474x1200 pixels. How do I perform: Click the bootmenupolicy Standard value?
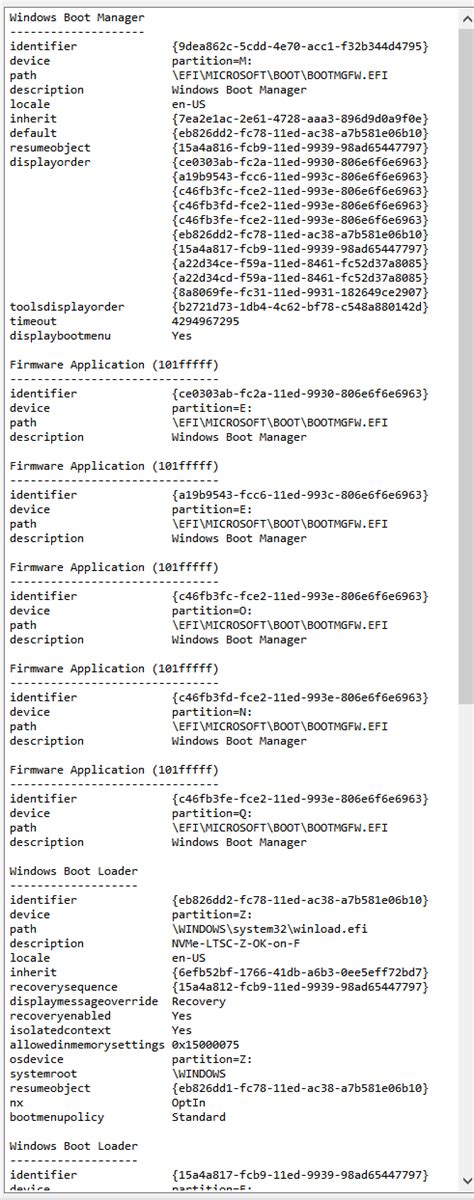(x=199, y=1117)
